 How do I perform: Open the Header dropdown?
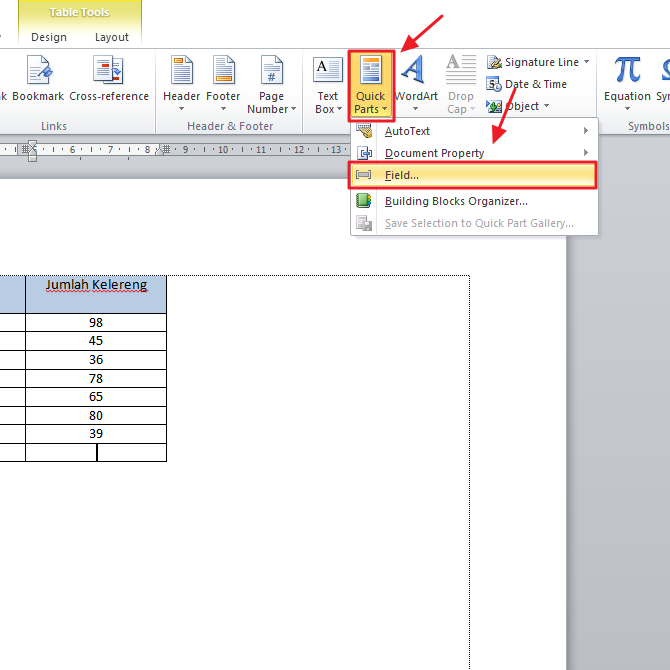[182, 82]
